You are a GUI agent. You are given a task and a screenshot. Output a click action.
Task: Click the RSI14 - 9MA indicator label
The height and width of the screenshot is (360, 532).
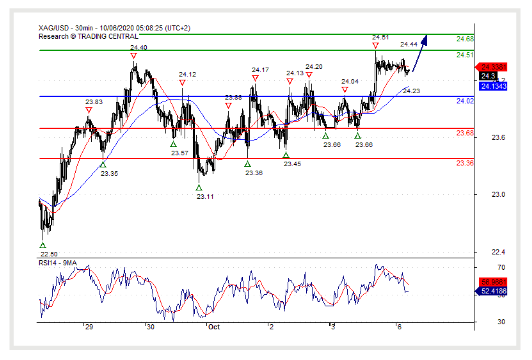[x=58, y=263]
